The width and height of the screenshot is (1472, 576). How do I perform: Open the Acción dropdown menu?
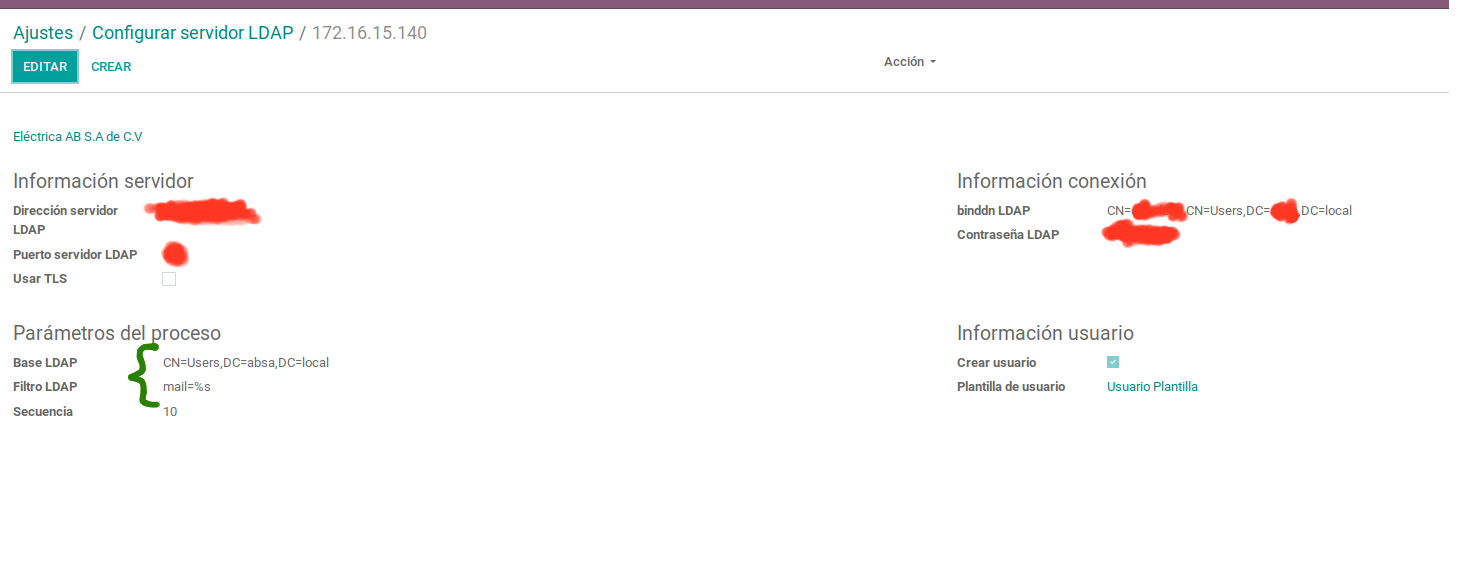tap(909, 62)
